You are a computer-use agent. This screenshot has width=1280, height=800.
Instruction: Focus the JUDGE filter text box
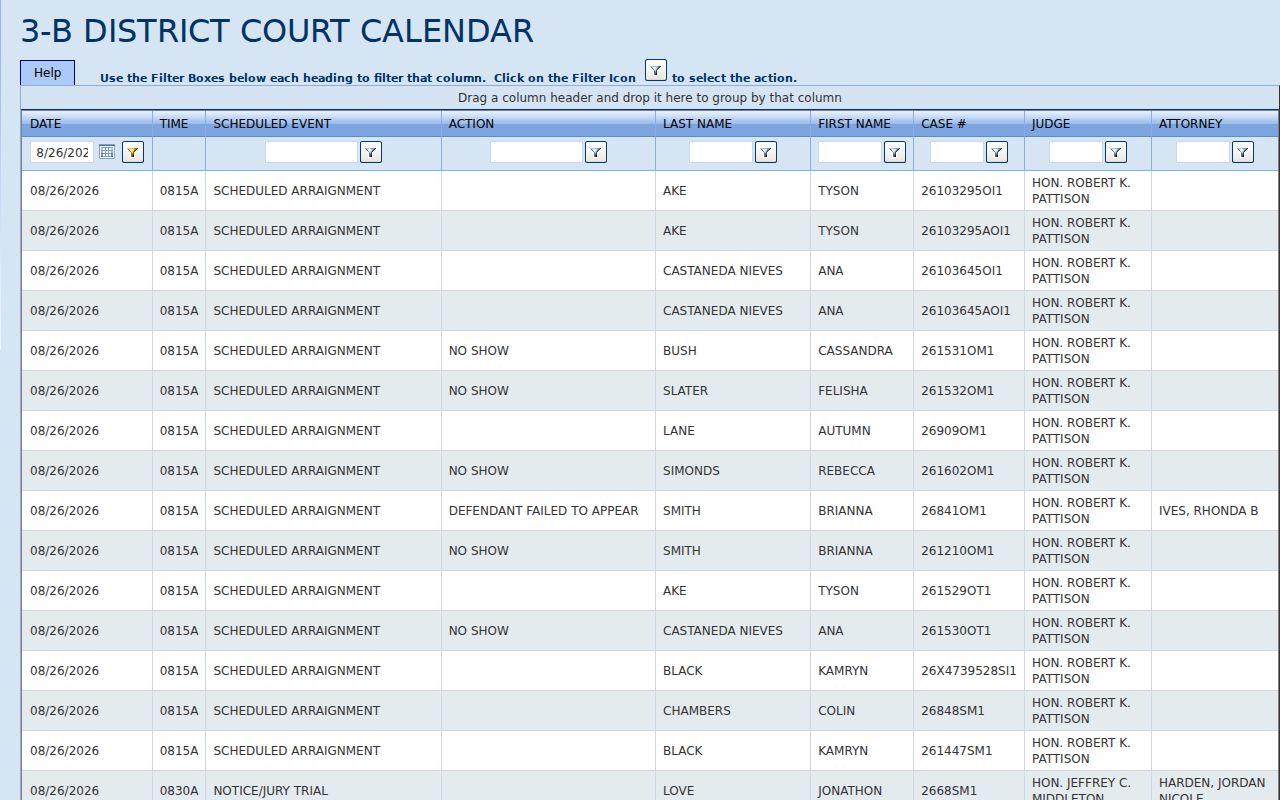pyautogui.click(x=1075, y=152)
